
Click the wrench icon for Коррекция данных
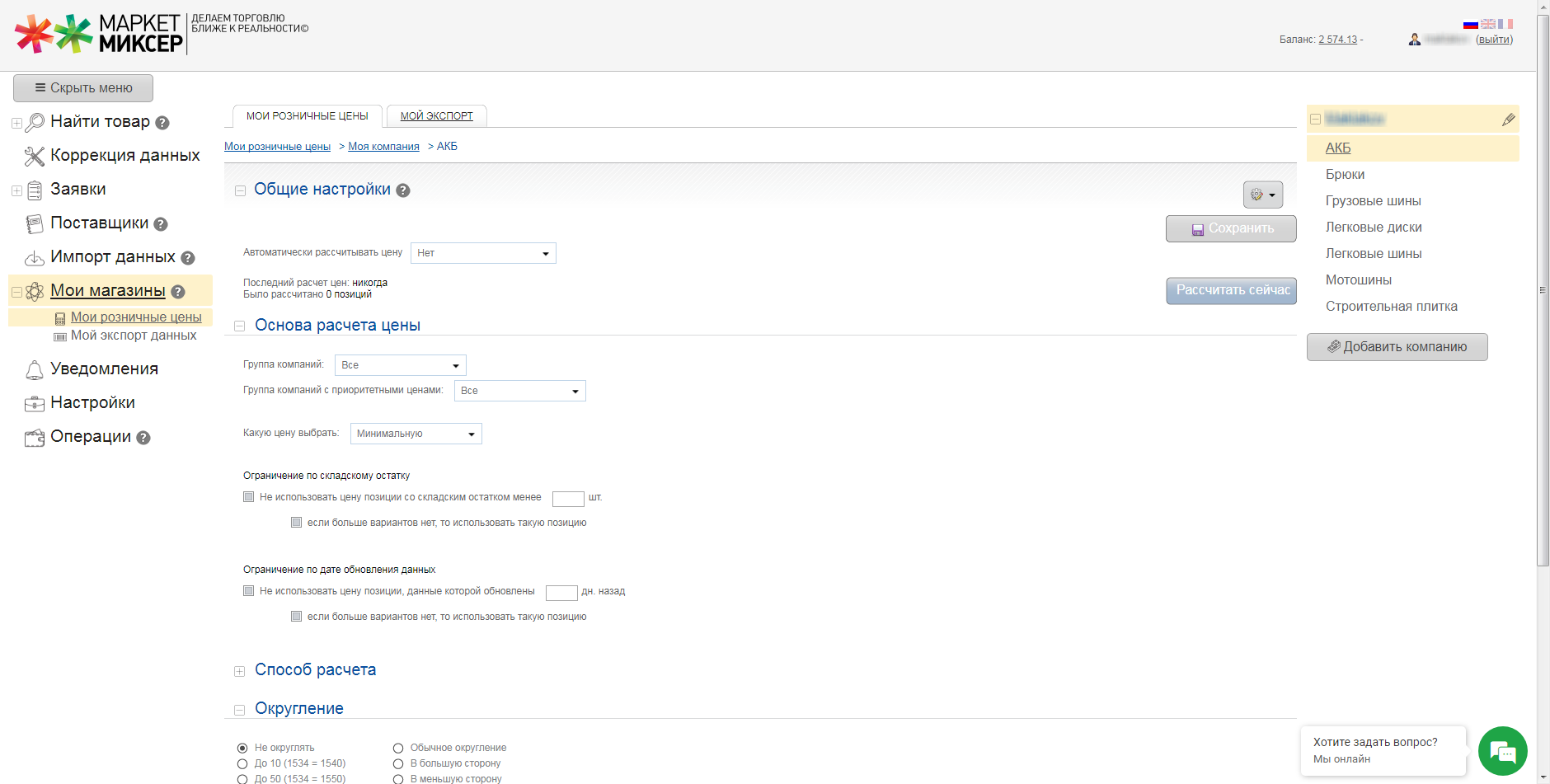click(35, 156)
